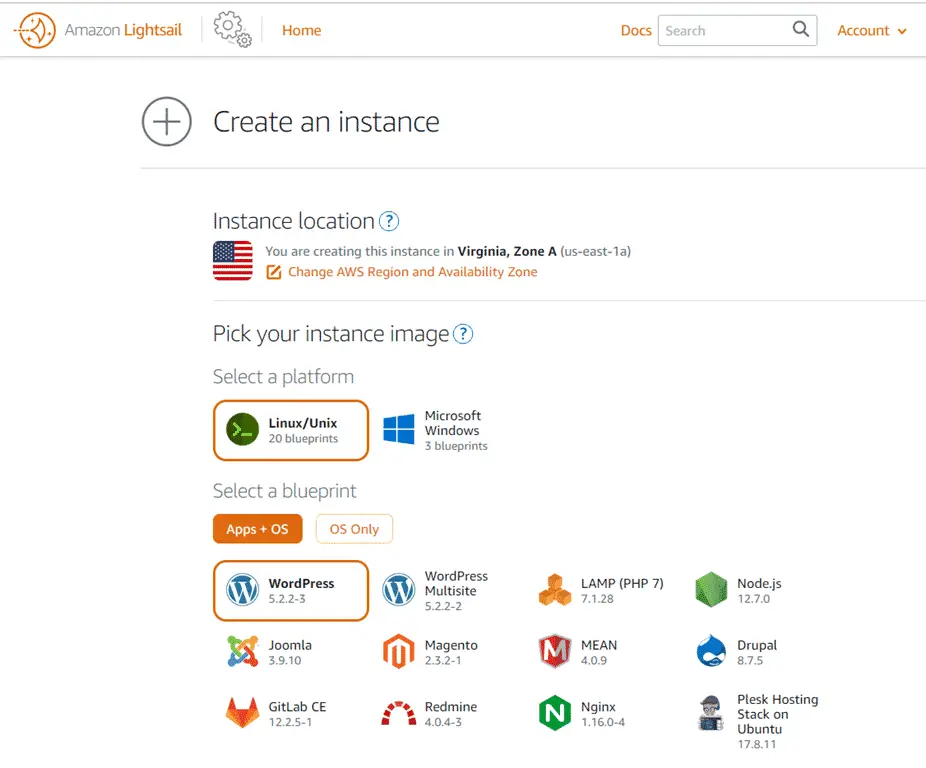This screenshot has width=926, height=768.
Task: Click the Amazon Lightsail logo icon
Action: coord(35,30)
